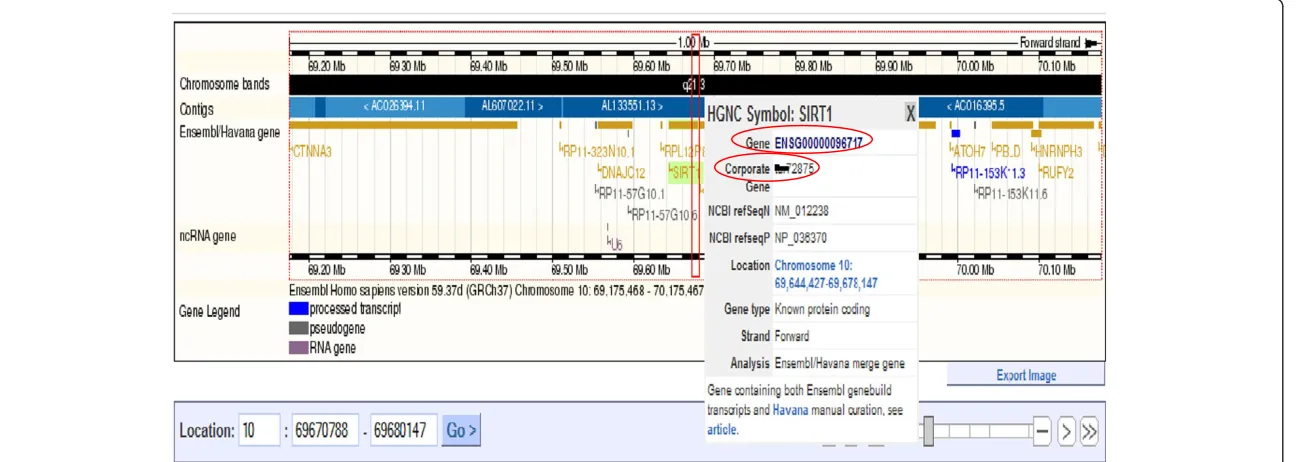Select the end coordinate field 69680147
This screenshot has width=1302, height=462.
(x=404, y=431)
